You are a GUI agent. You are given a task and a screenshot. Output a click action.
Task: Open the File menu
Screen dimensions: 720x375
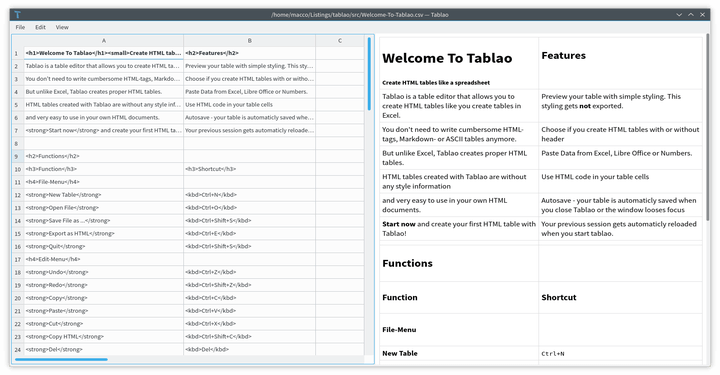[20, 27]
